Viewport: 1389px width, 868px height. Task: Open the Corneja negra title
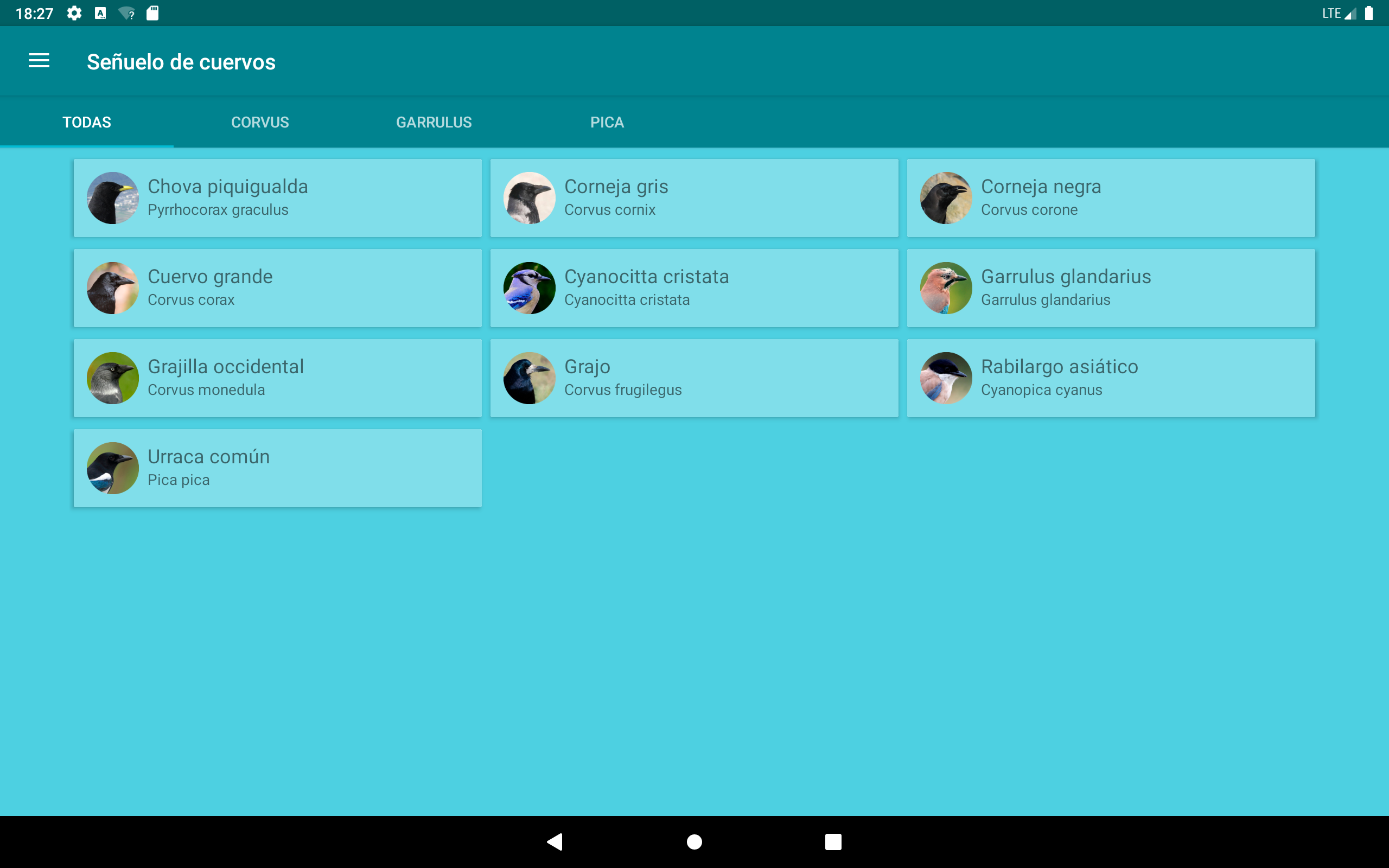pyautogui.click(x=1041, y=187)
